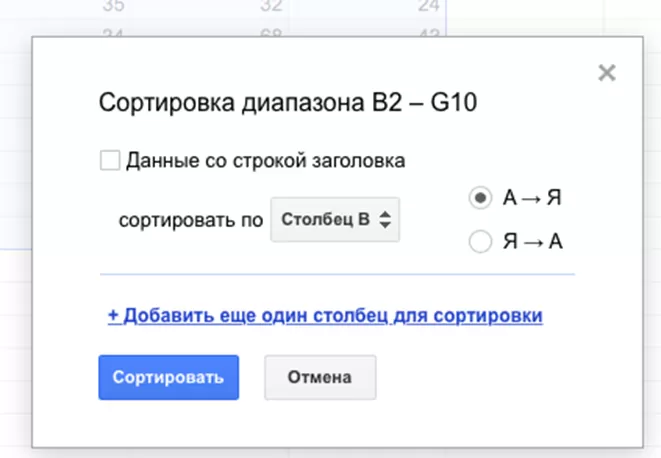Click the background cell containing 35
661x458 pixels.
(x=115, y=9)
